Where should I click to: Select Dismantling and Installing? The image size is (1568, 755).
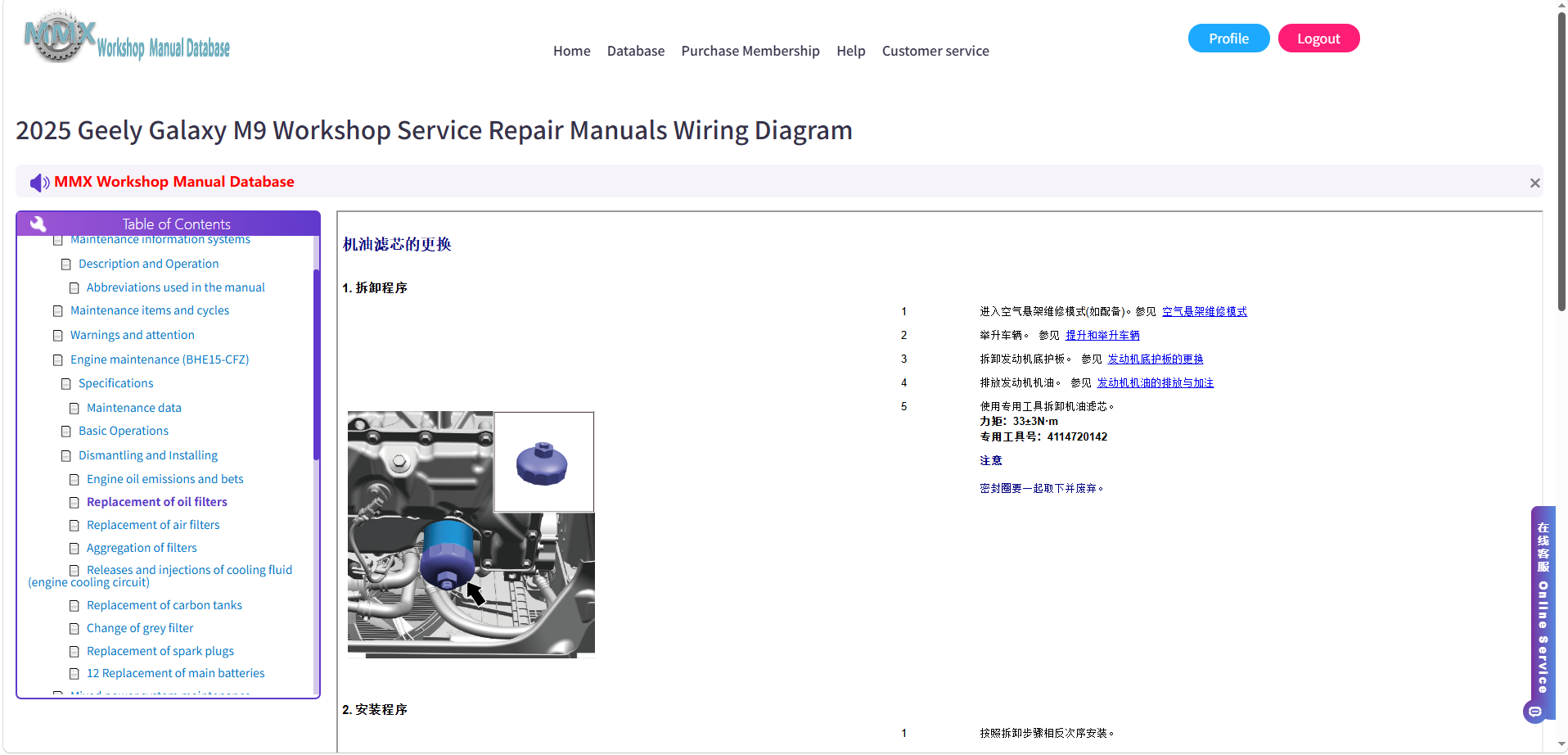click(148, 455)
